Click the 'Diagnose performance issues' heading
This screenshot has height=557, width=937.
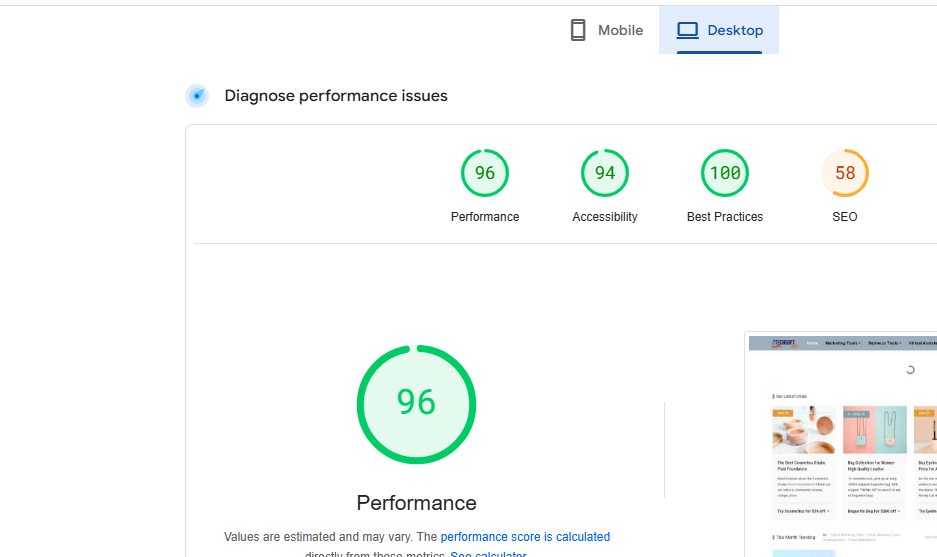(336, 96)
